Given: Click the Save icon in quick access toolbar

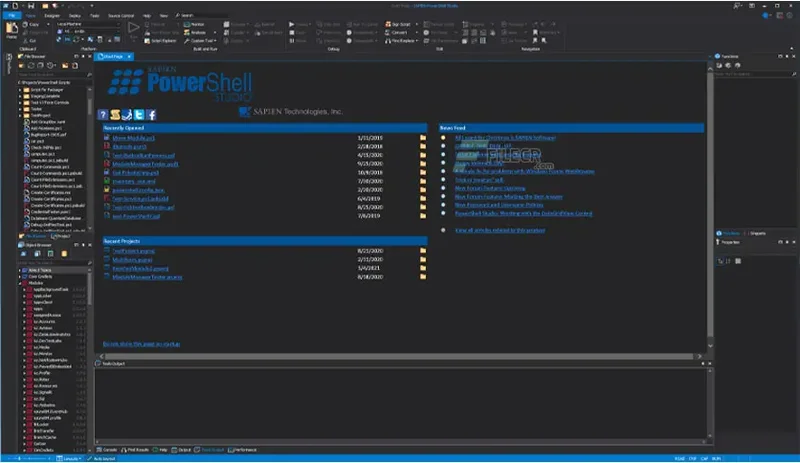Looking at the screenshot, I should point(31,6).
